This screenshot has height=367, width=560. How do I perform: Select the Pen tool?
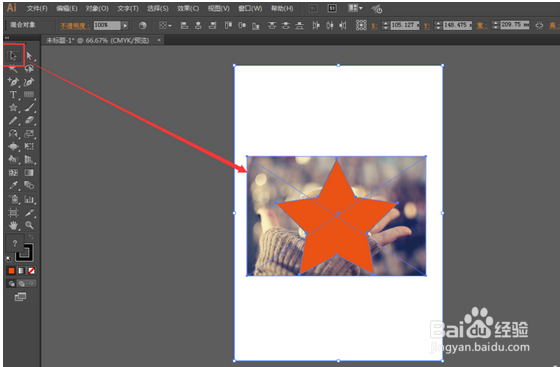click(13, 82)
